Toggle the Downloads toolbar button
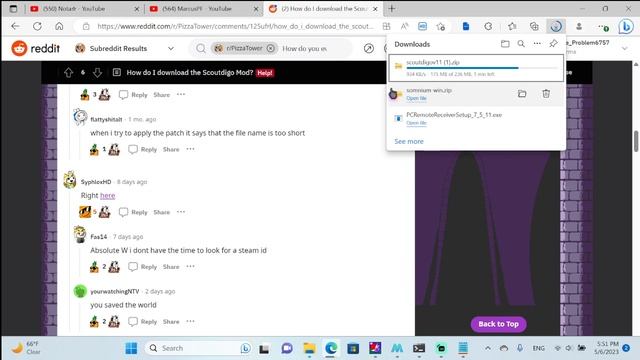Image resolution: width=640 pixels, height=360 pixels. coord(556,27)
